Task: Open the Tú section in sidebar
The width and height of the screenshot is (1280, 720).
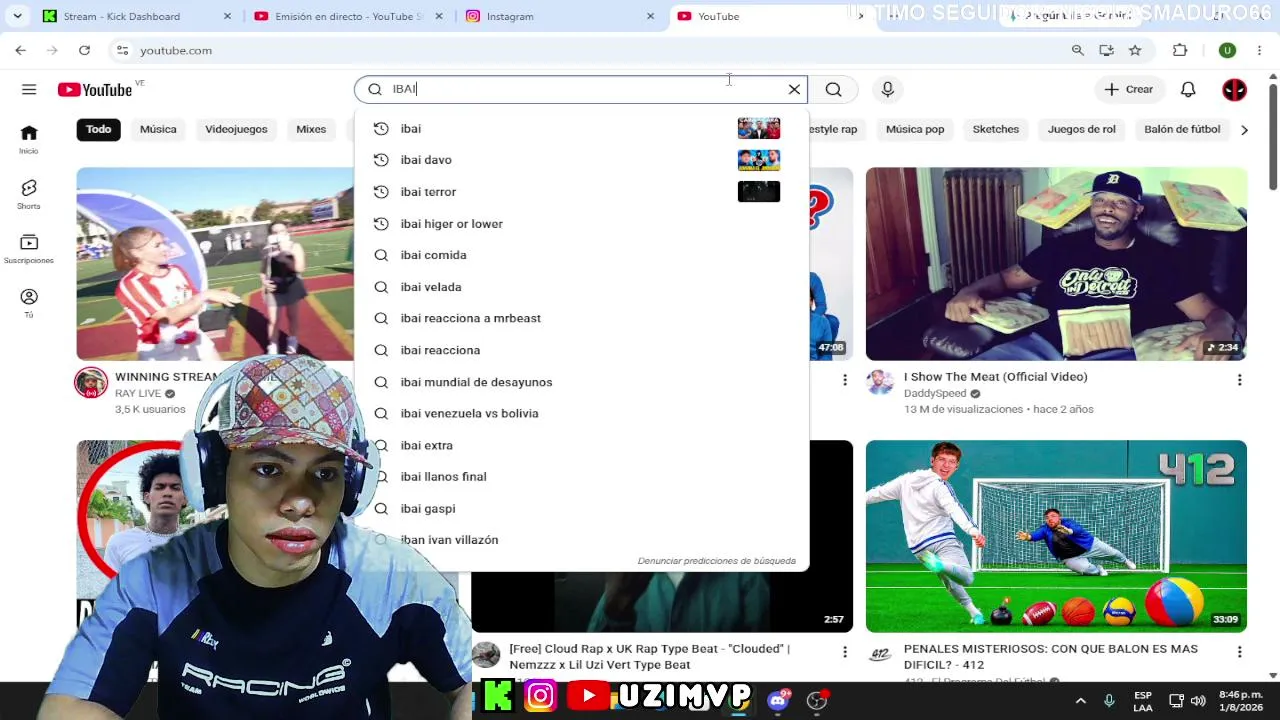Action: [x=29, y=303]
